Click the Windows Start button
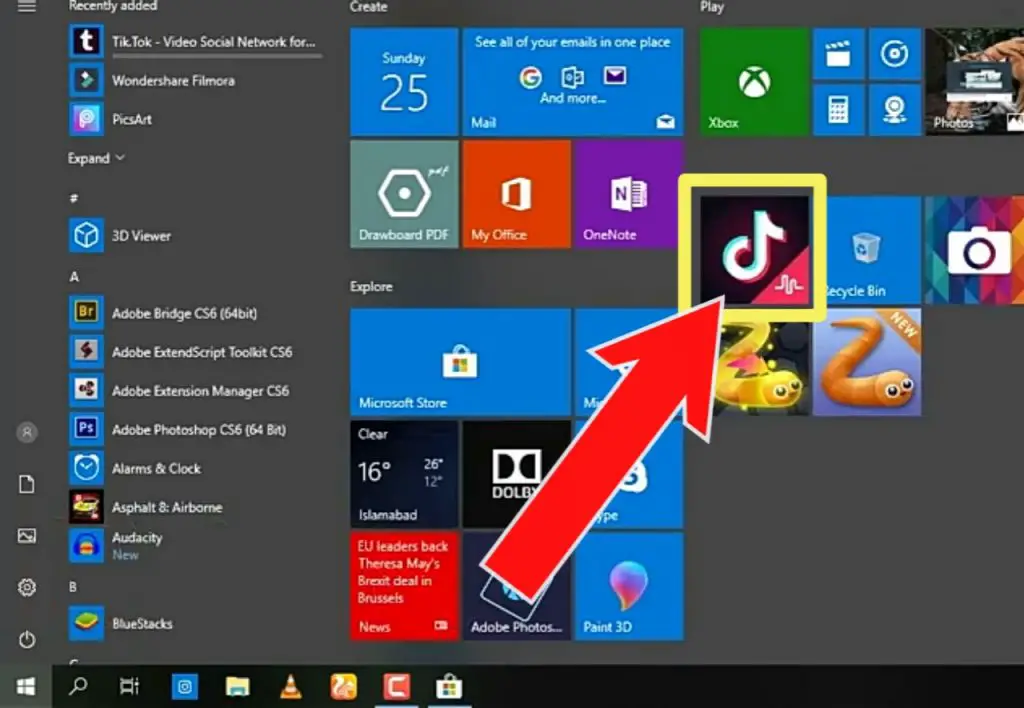Screen dimensions: 1024x708 click(x=26, y=686)
